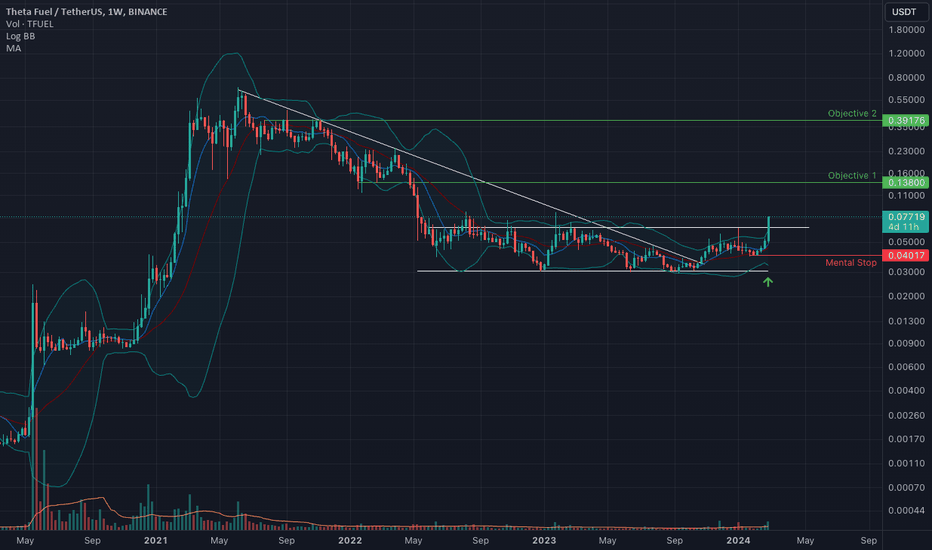This screenshot has height=550, width=932.
Task: Click the current price 0.07719 tag
Action: [906, 217]
